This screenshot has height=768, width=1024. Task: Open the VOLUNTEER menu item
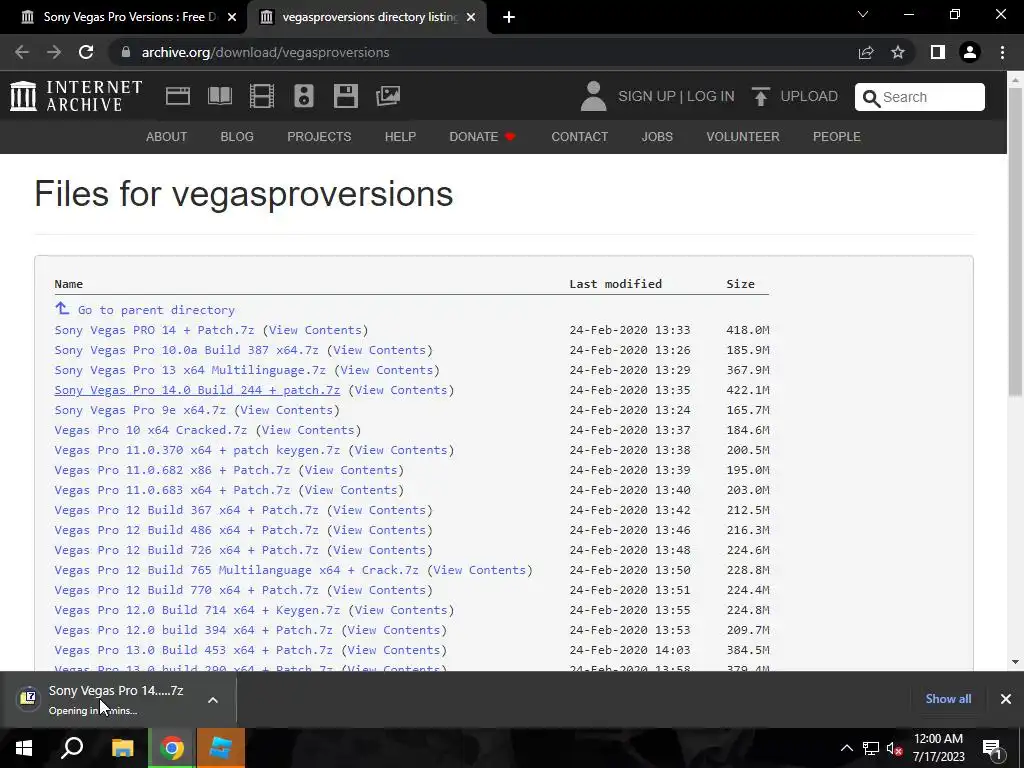tap(743, 136)
